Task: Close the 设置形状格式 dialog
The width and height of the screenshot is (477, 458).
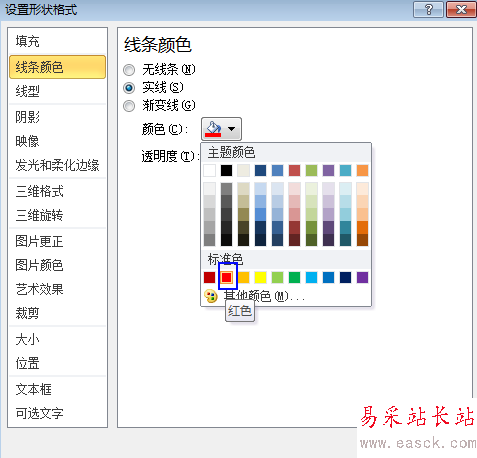Action: point(461,9)
